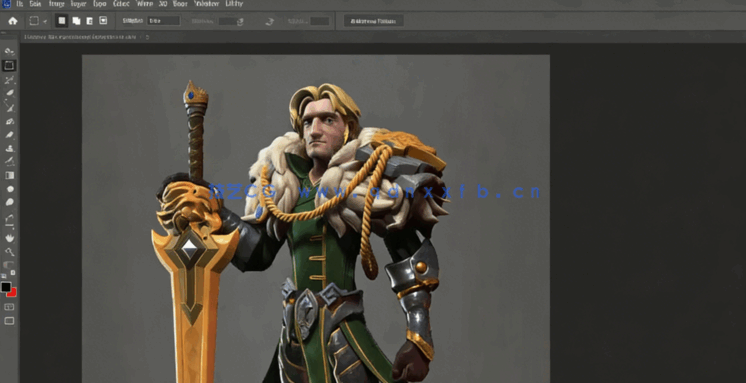Image resolution: width=746 pixels, height=383 pixels.
Task: Swap width and height arrows icon
Action: (x=270, y=21)
